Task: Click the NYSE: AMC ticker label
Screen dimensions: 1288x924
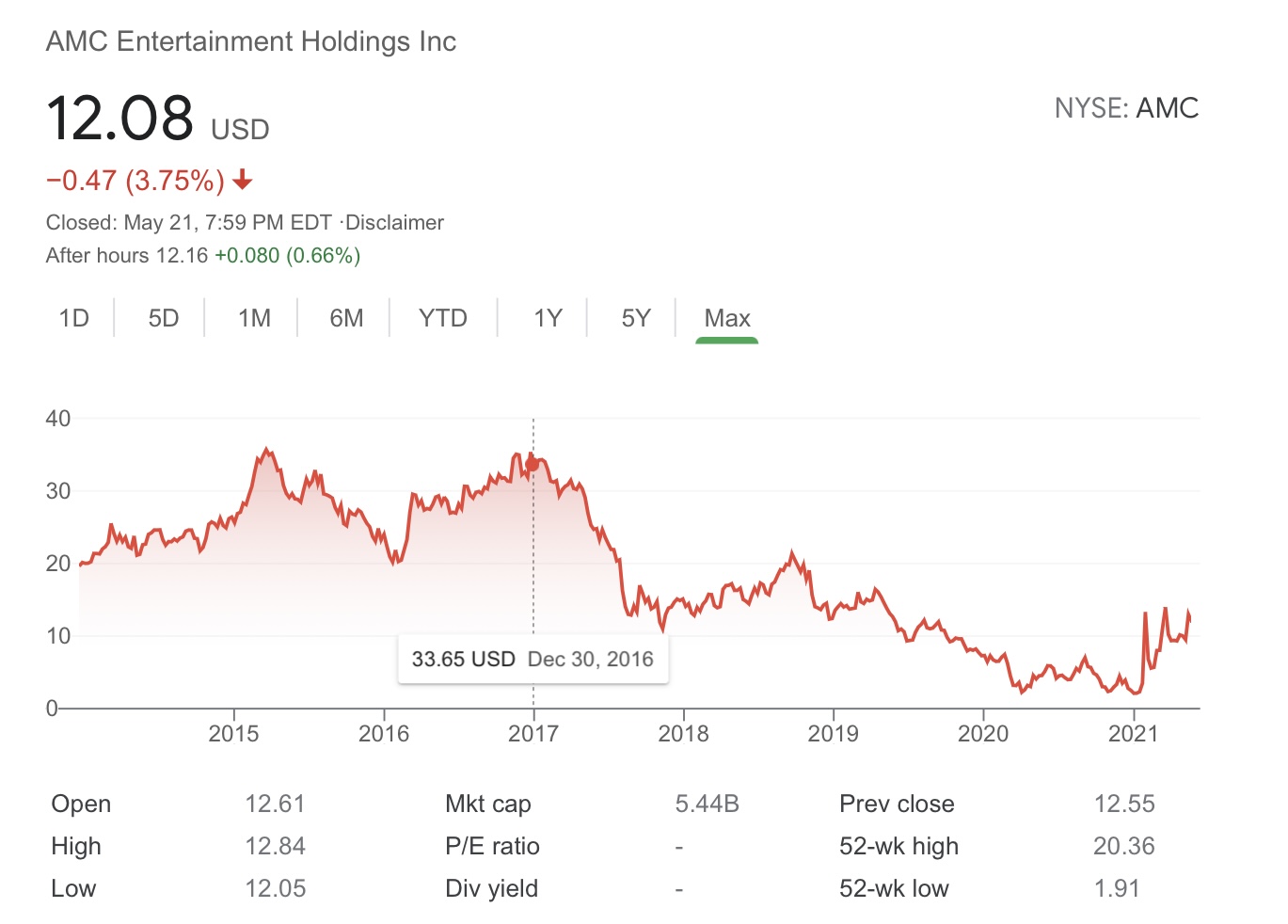Action: point(1126,108)
